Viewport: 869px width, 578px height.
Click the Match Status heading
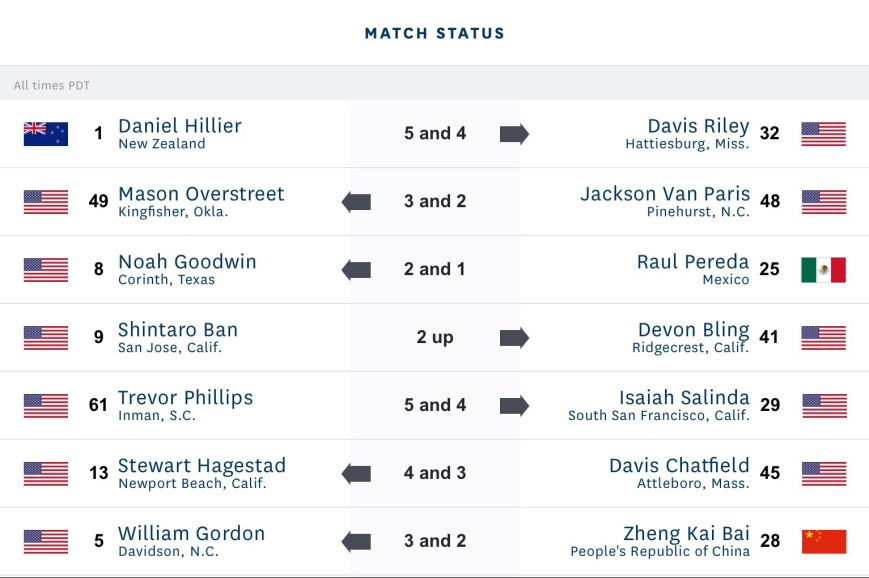point(434,34)
